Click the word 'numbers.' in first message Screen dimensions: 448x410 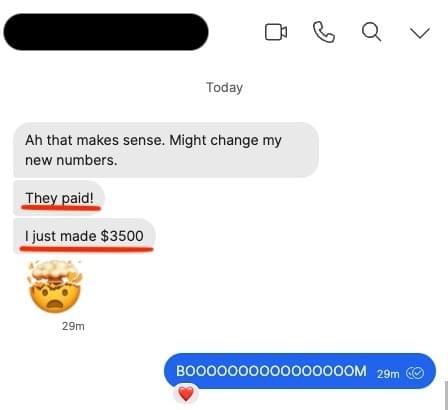coord(88,161)
